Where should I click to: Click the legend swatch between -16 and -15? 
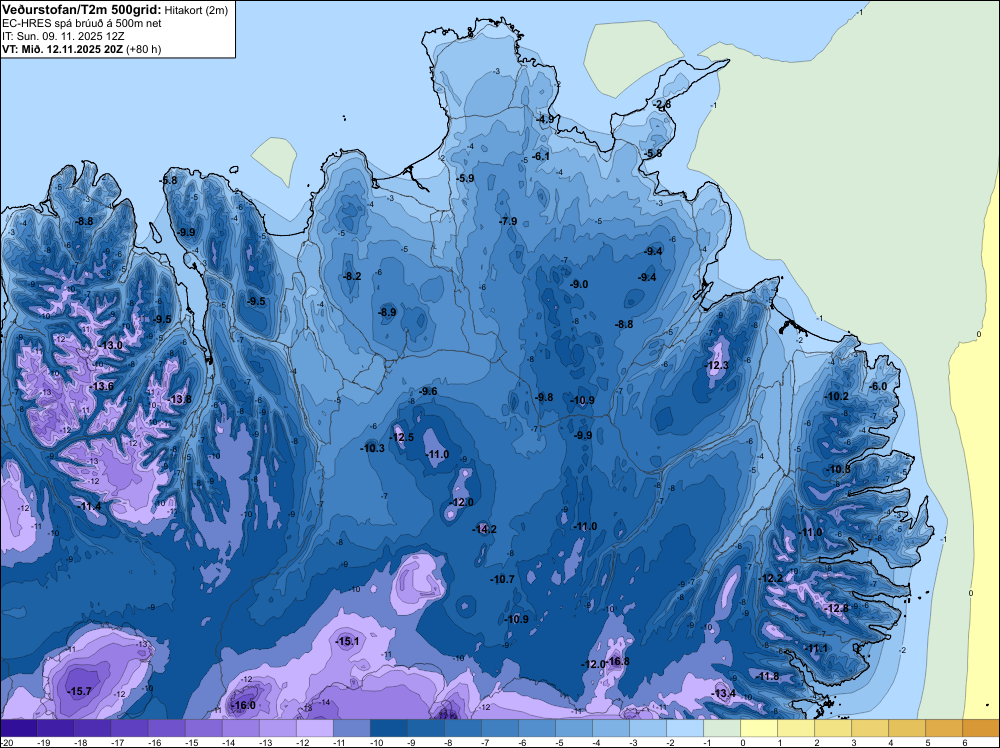click(167, 728)
